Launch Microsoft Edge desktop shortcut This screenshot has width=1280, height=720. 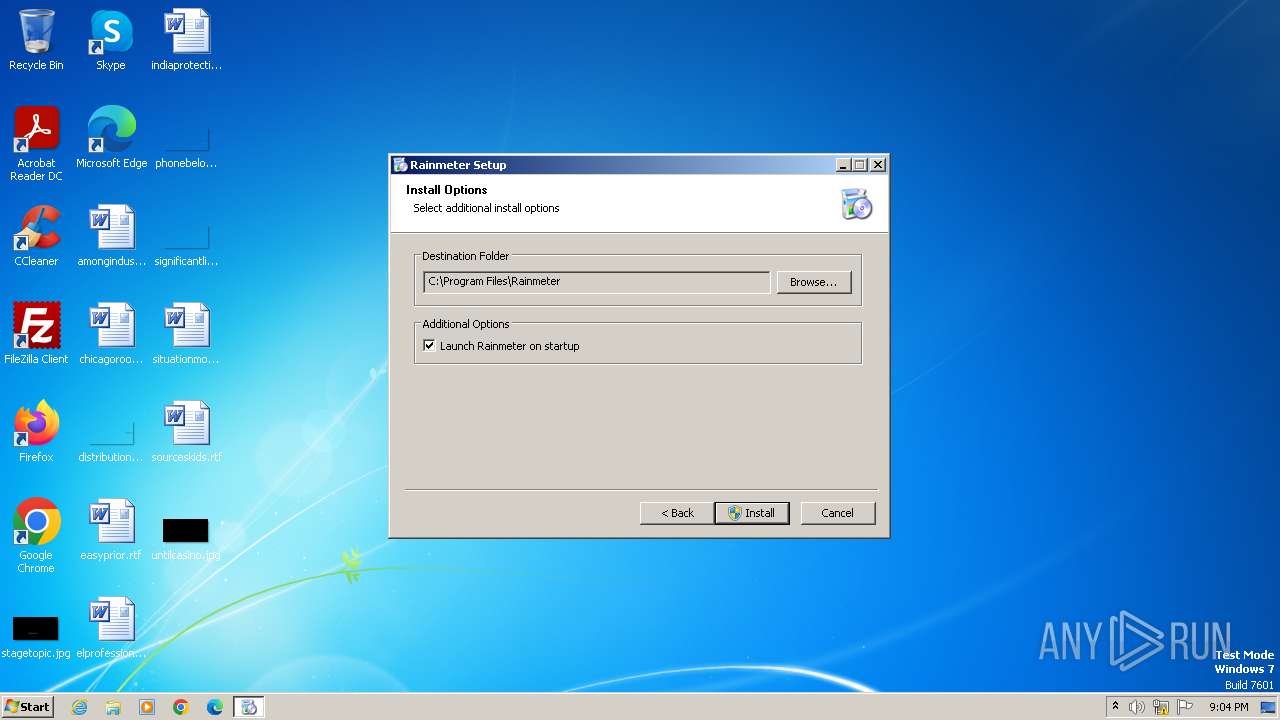click(111, 138)
